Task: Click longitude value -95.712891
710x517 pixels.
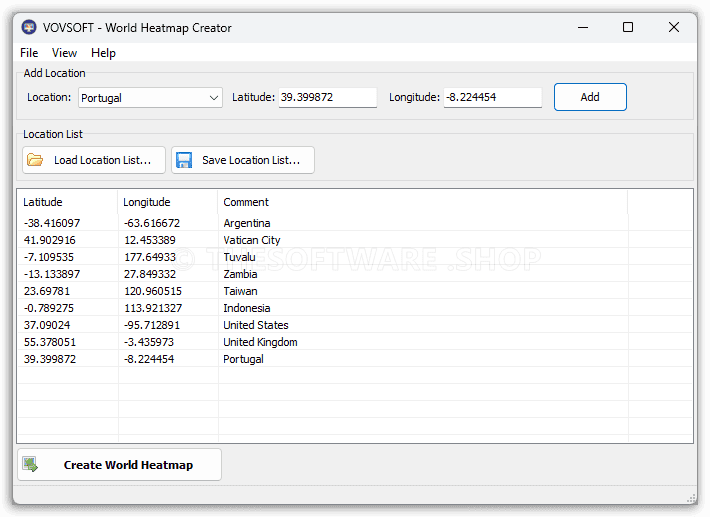Action: (152, 325)
